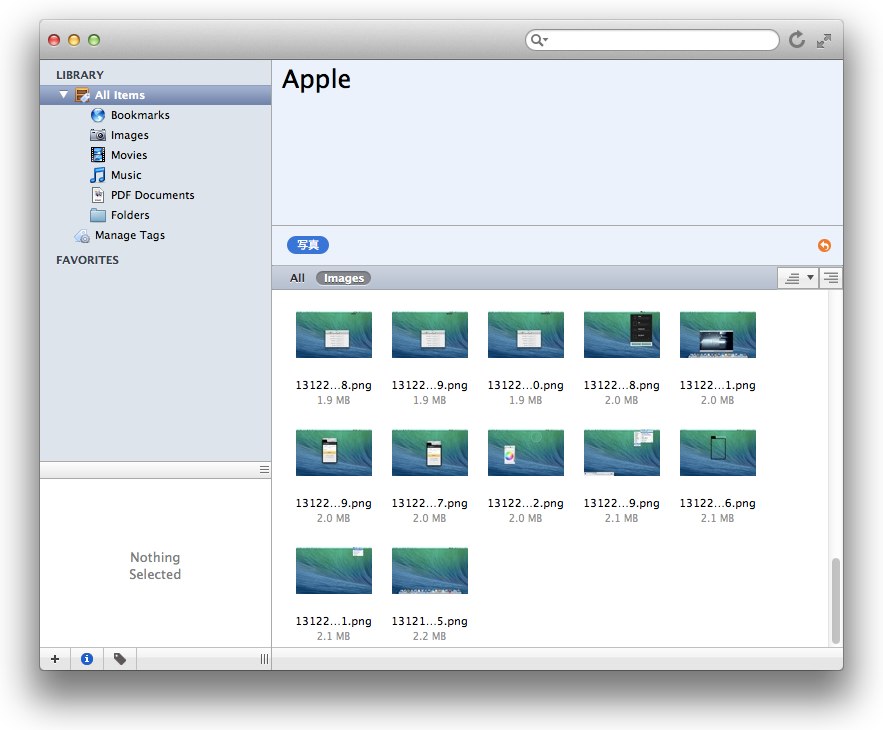
Task: Select the 13122...6.png thumbnail
Action: point(717,453)
